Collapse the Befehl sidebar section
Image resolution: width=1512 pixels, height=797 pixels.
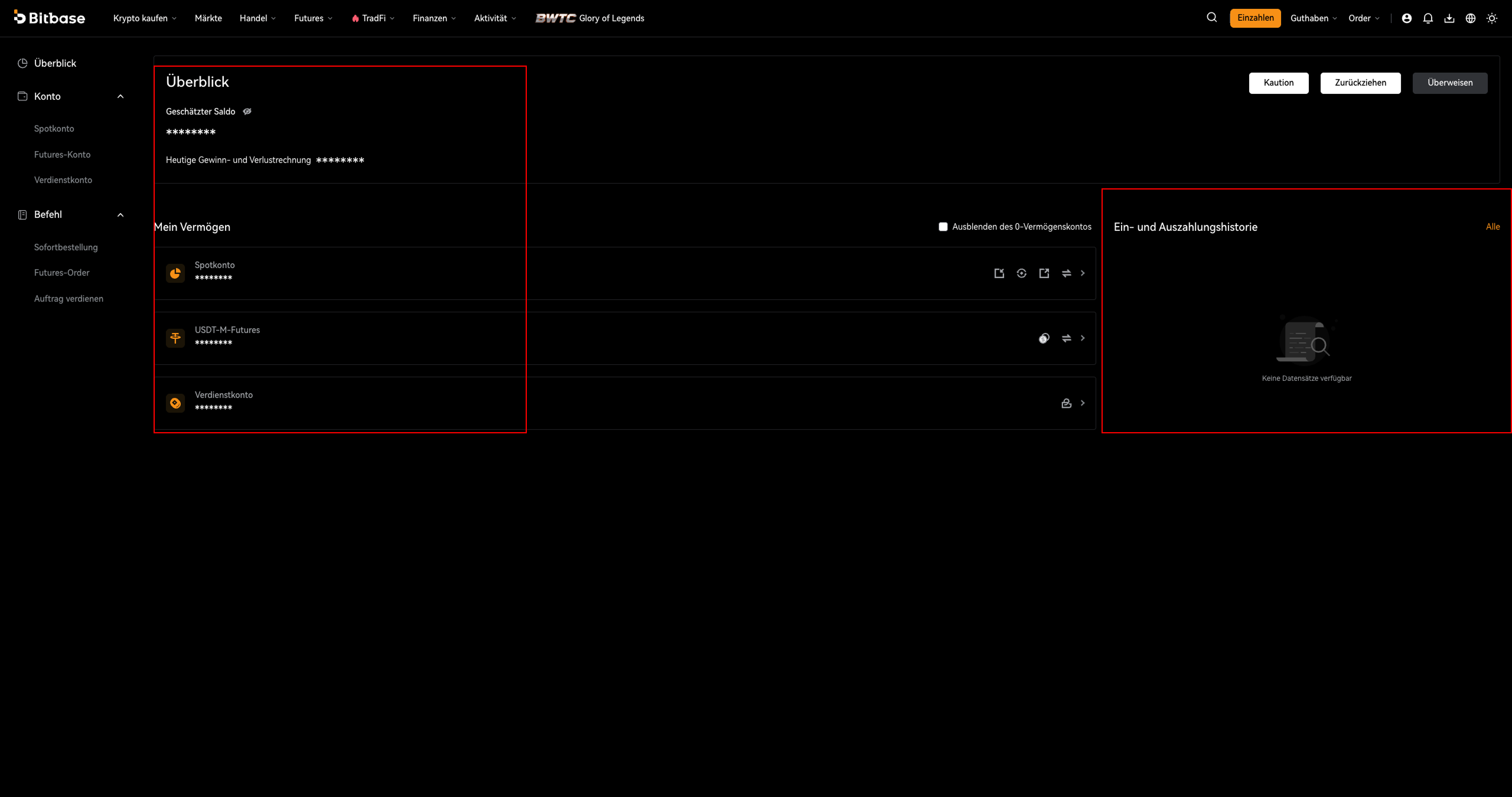click(120, 215)
